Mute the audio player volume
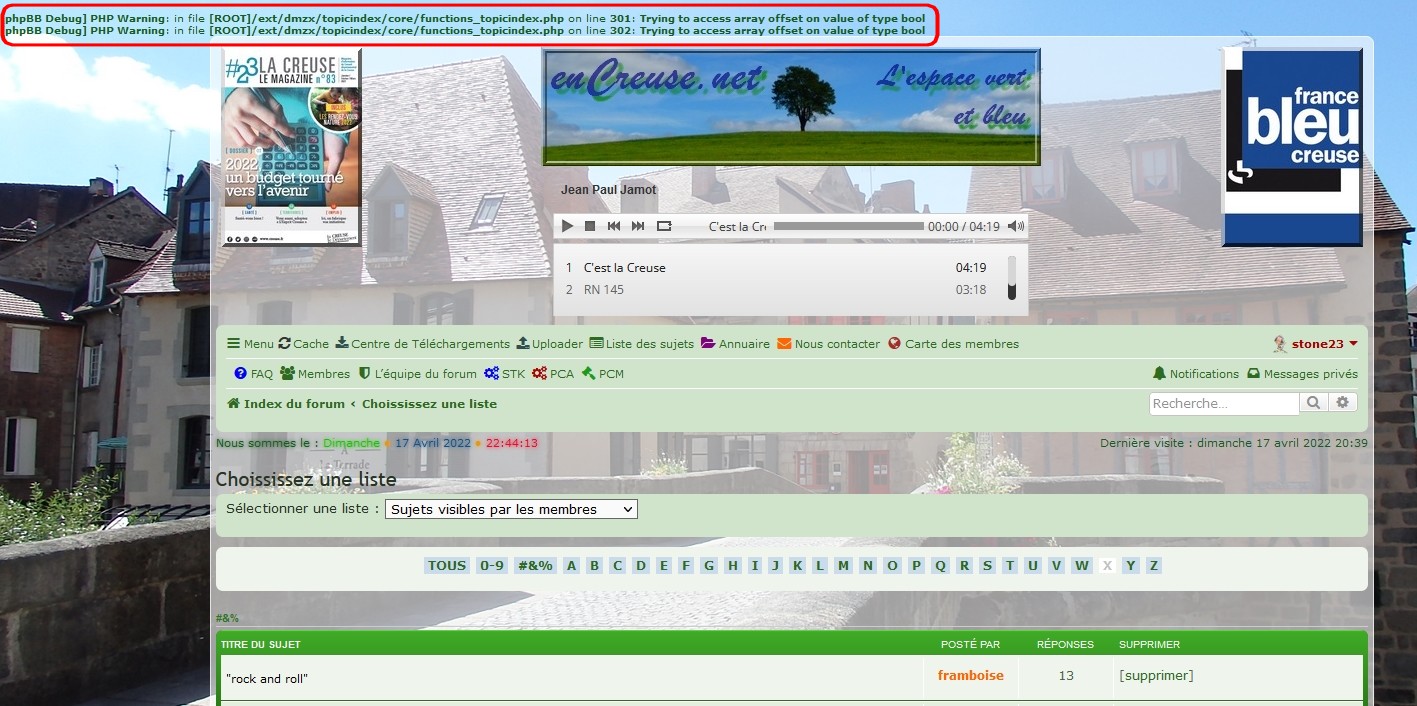The height and width of the screenshot is (706, 1417). click(x=1015, y=226)
